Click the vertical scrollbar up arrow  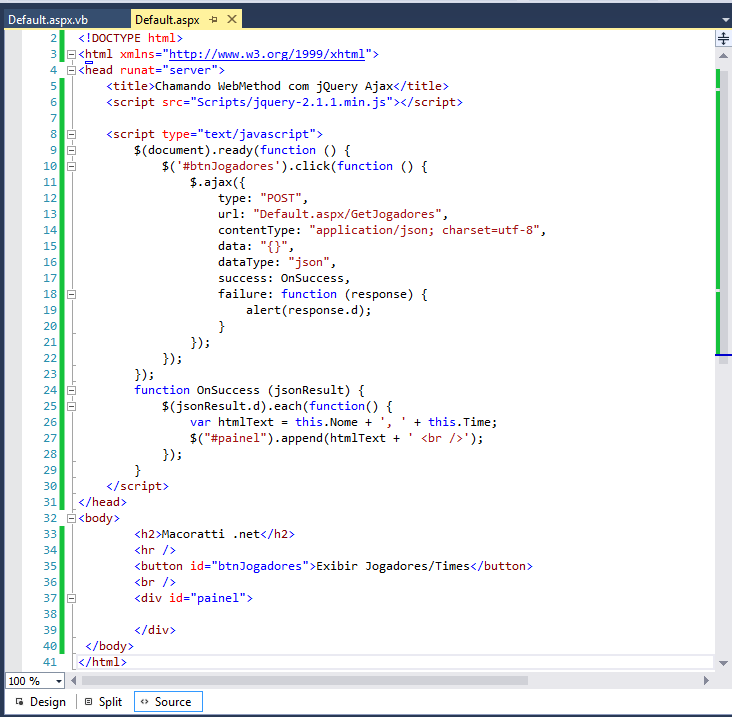click(x=723, y=56)
